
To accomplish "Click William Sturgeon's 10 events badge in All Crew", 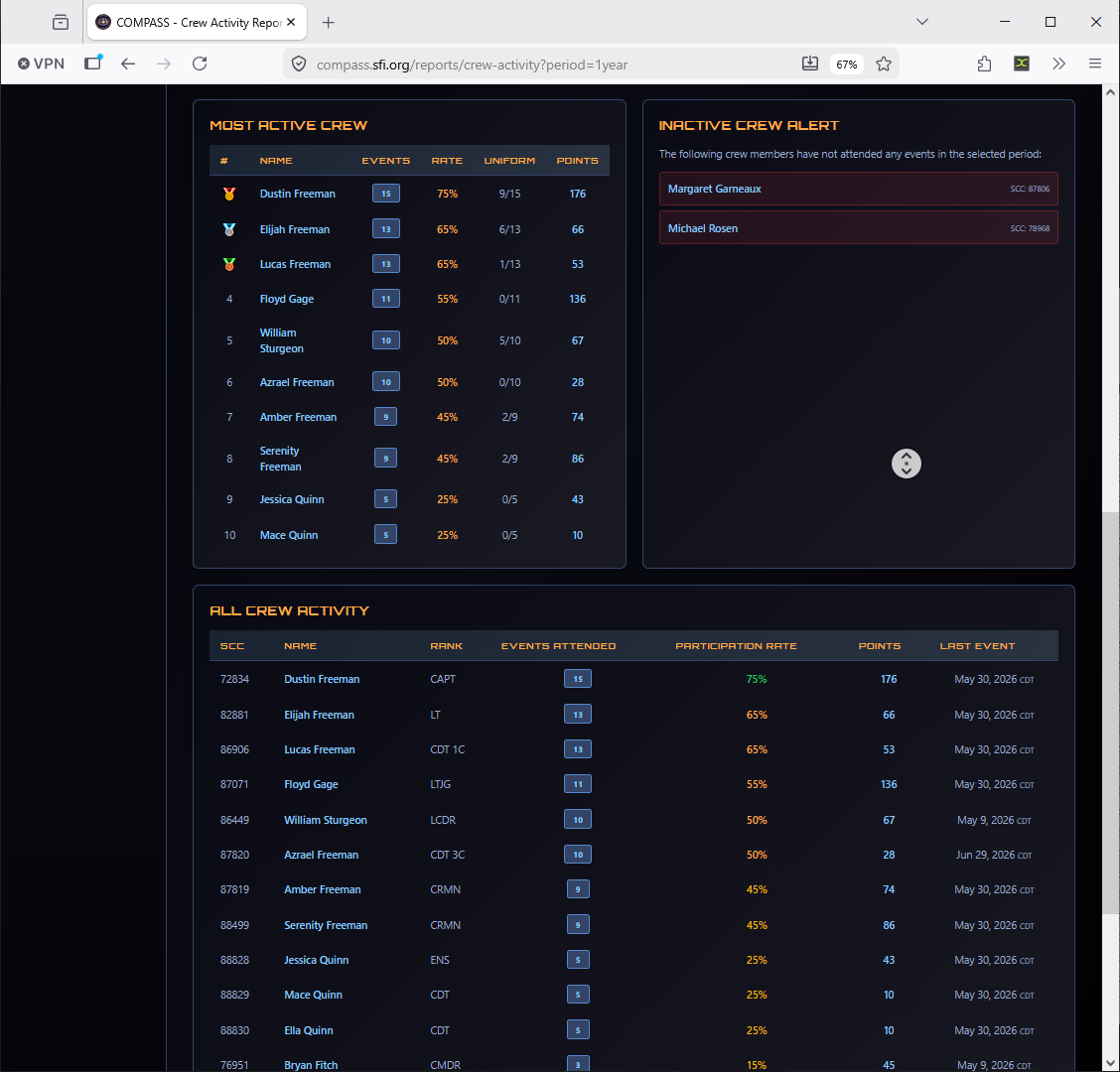I will click(x=577, y=819).
